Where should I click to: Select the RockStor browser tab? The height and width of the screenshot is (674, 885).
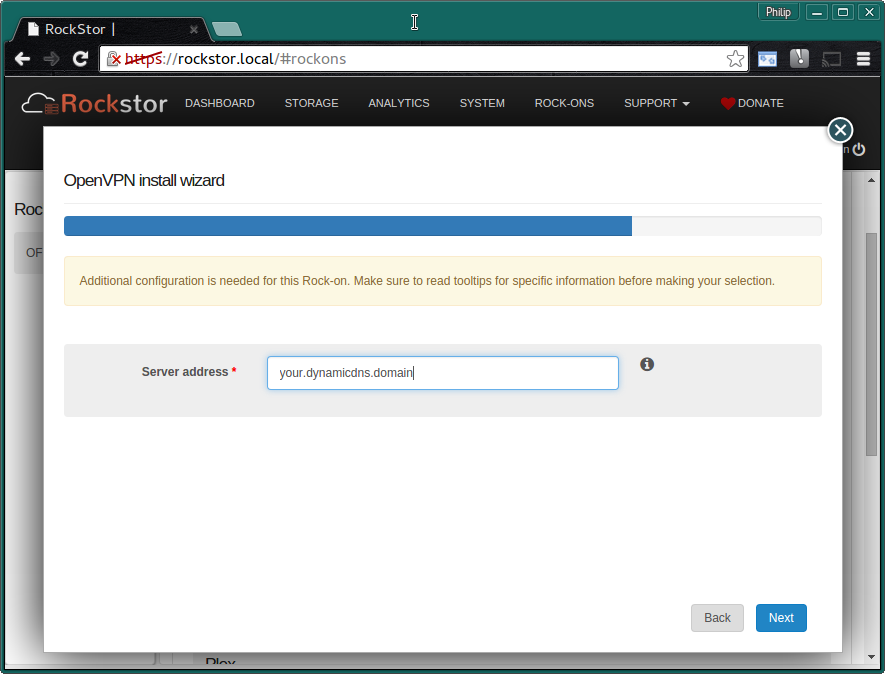111,29
